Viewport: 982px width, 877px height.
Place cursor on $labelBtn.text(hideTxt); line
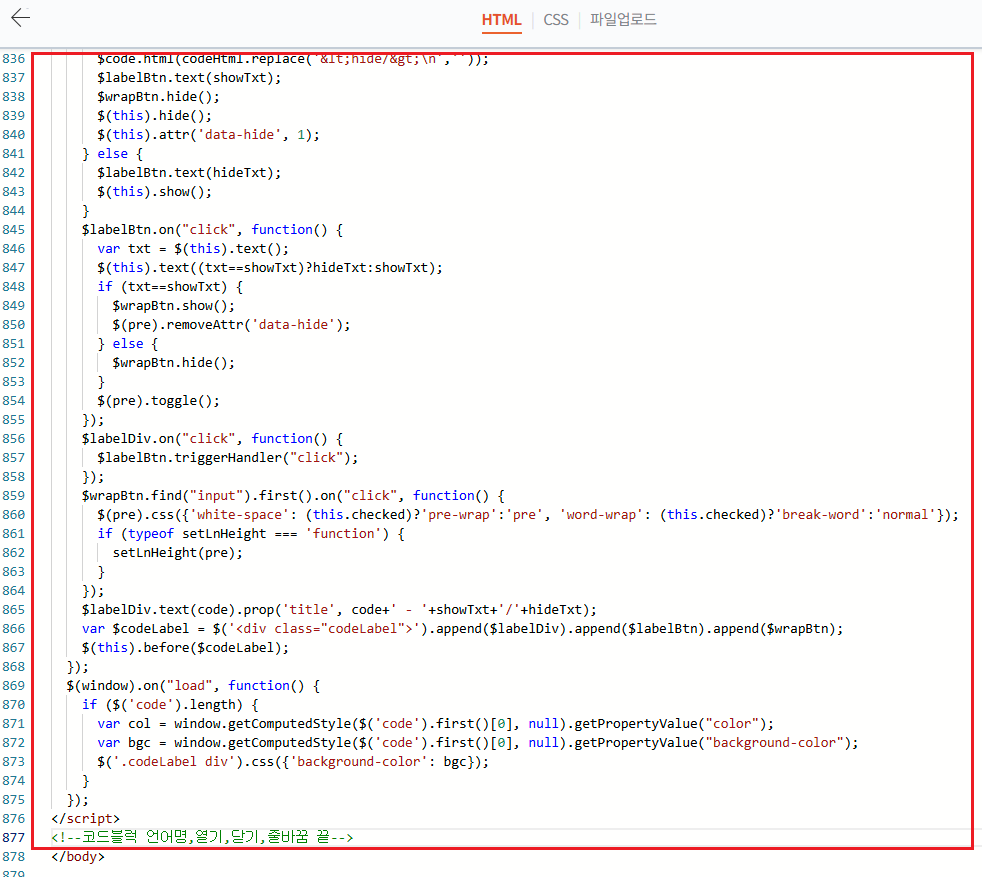click(x=189, y=173)
